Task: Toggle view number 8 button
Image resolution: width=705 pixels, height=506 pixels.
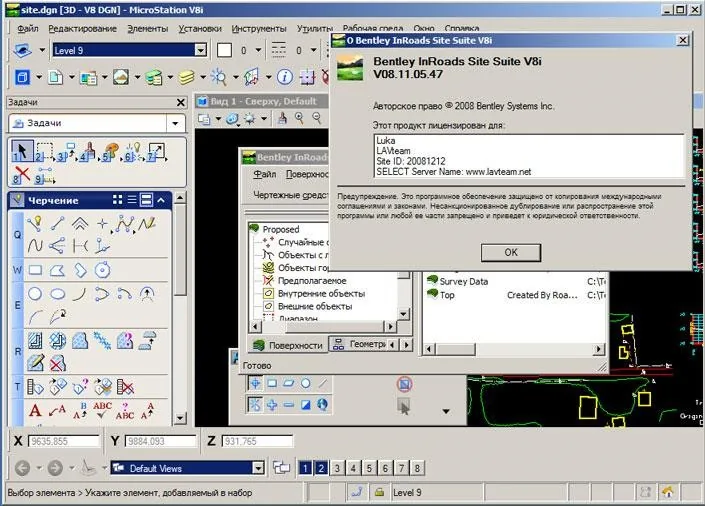Action: 417,468
